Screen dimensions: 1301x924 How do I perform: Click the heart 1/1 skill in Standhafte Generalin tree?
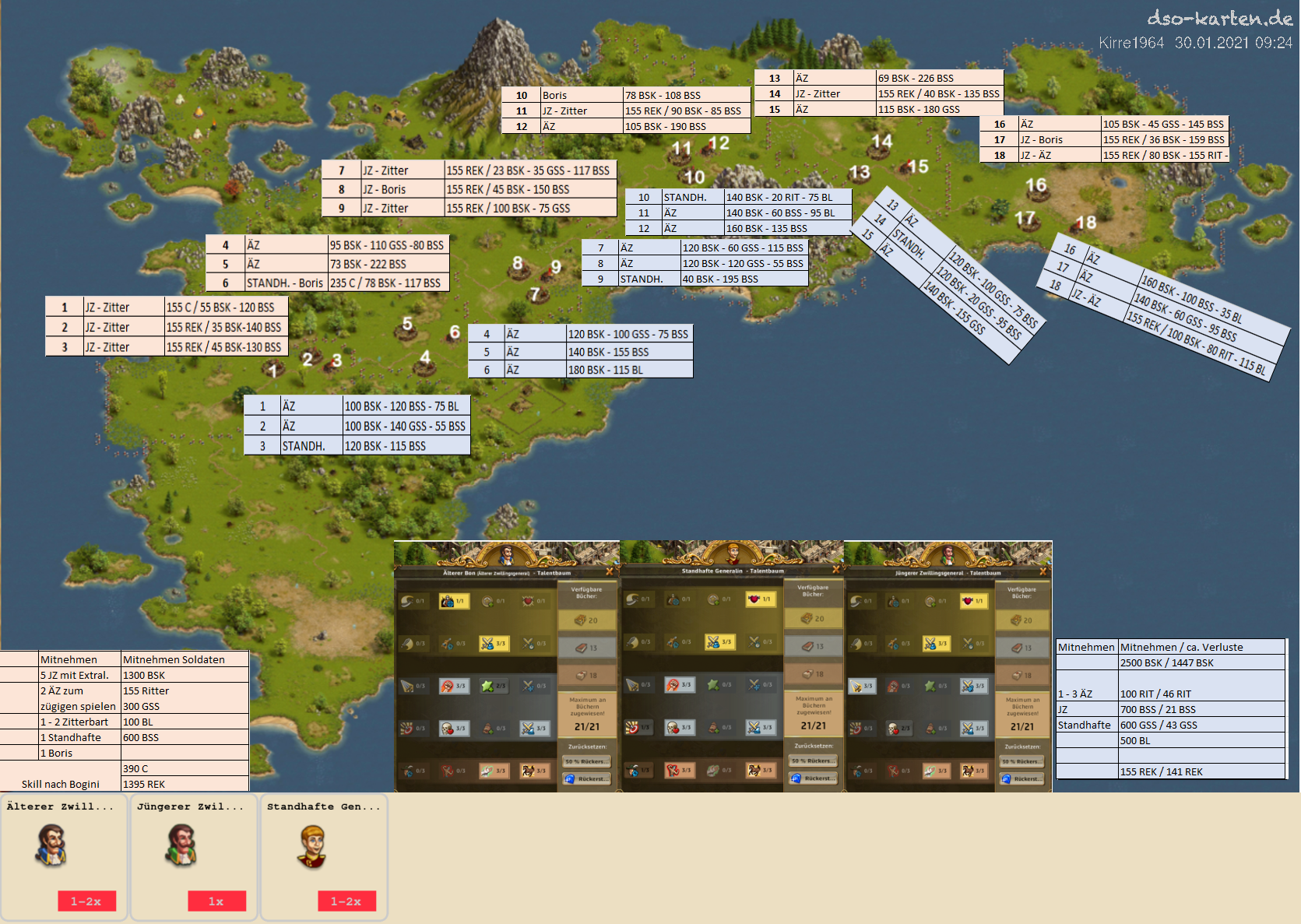click(760, 599)
